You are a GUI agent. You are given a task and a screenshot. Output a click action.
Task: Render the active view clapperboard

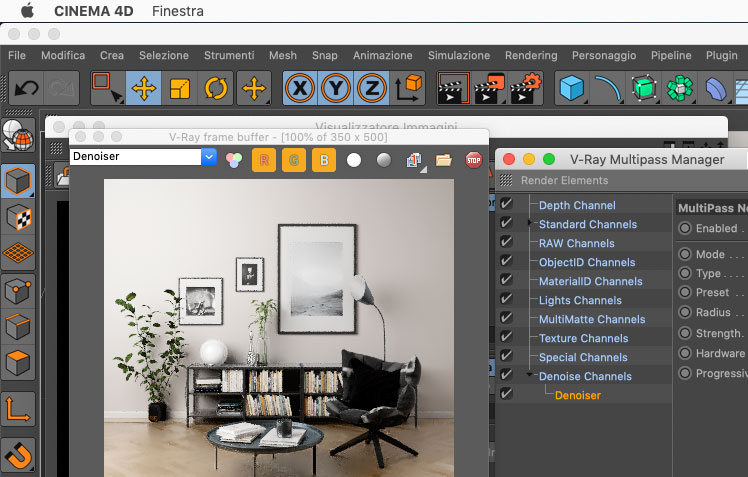[453, 88]
